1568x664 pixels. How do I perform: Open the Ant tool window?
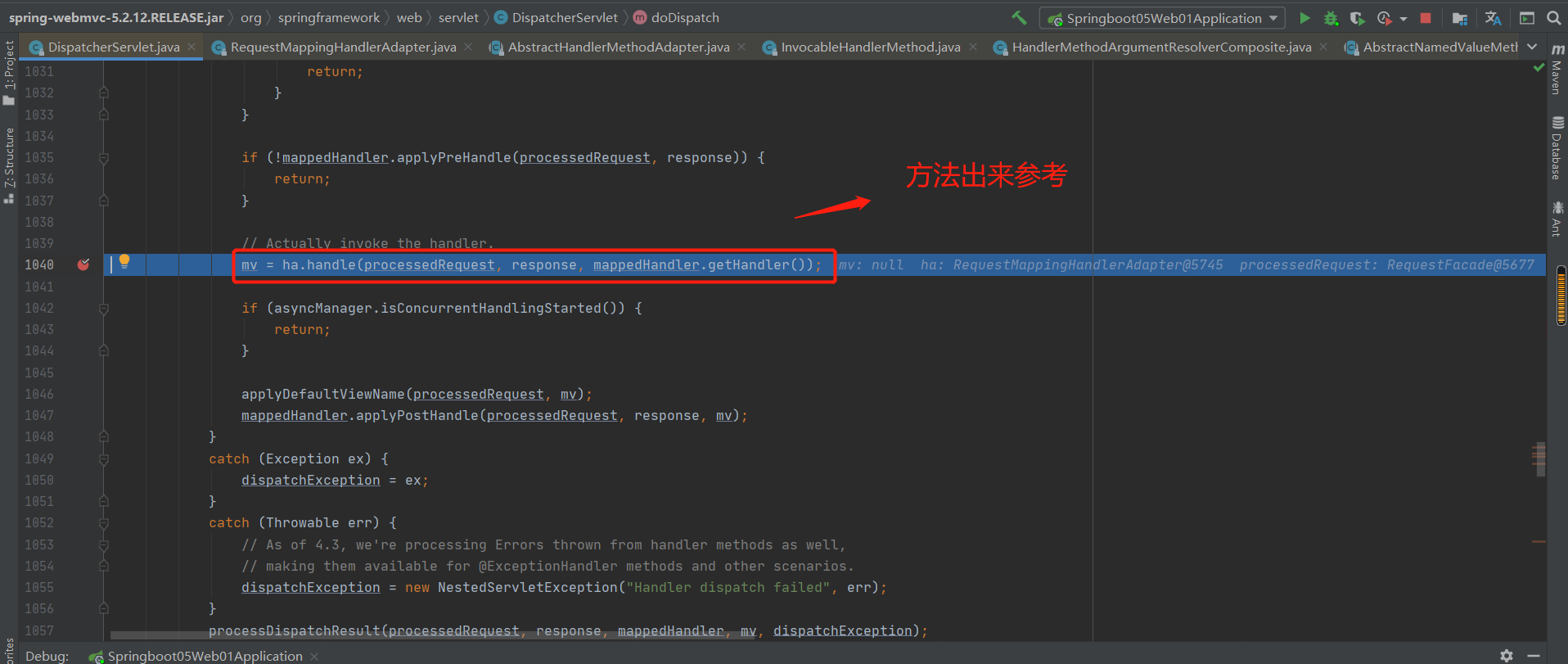click(1557, 219)
